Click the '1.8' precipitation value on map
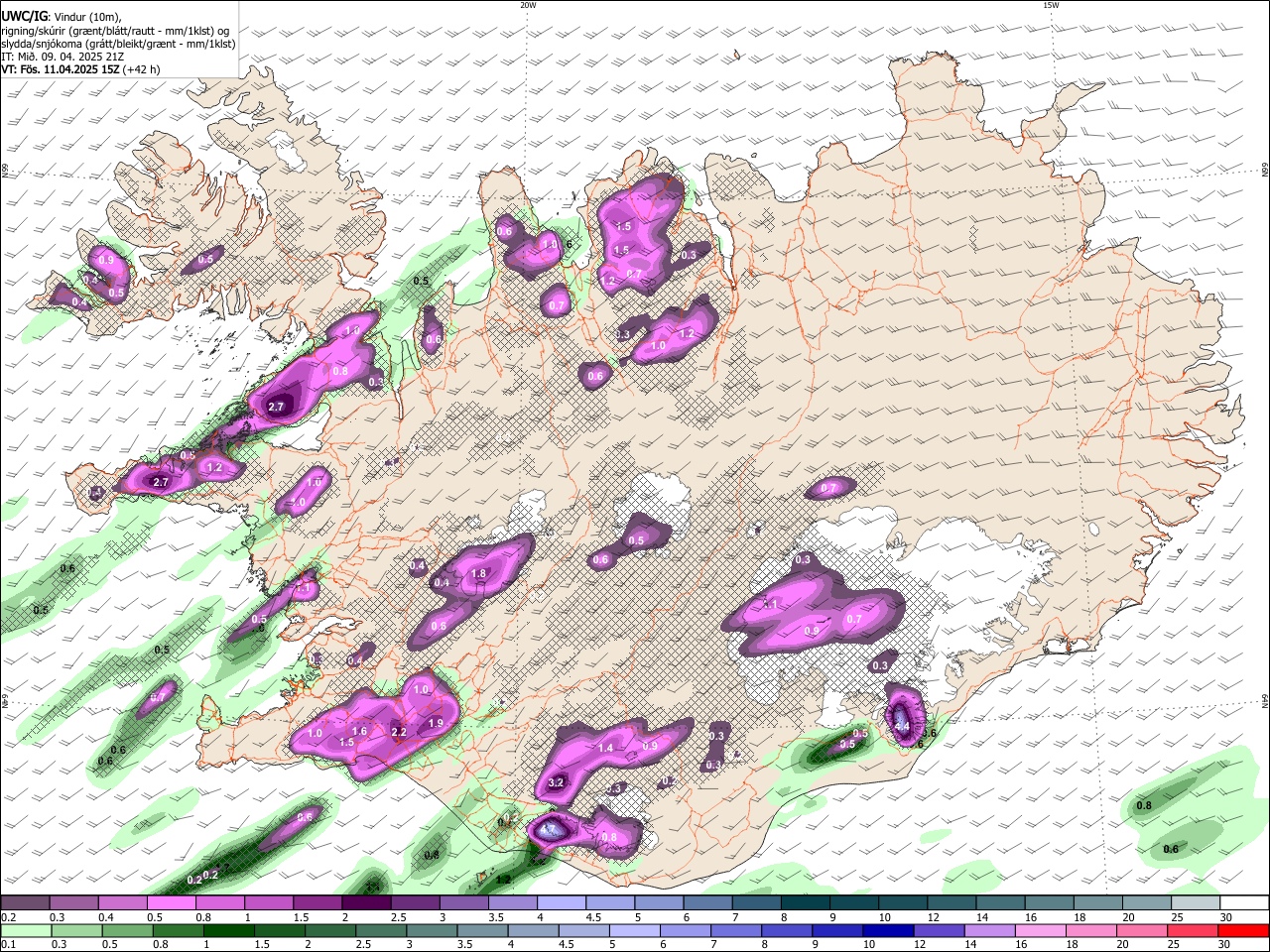 [x=478, y=573]
